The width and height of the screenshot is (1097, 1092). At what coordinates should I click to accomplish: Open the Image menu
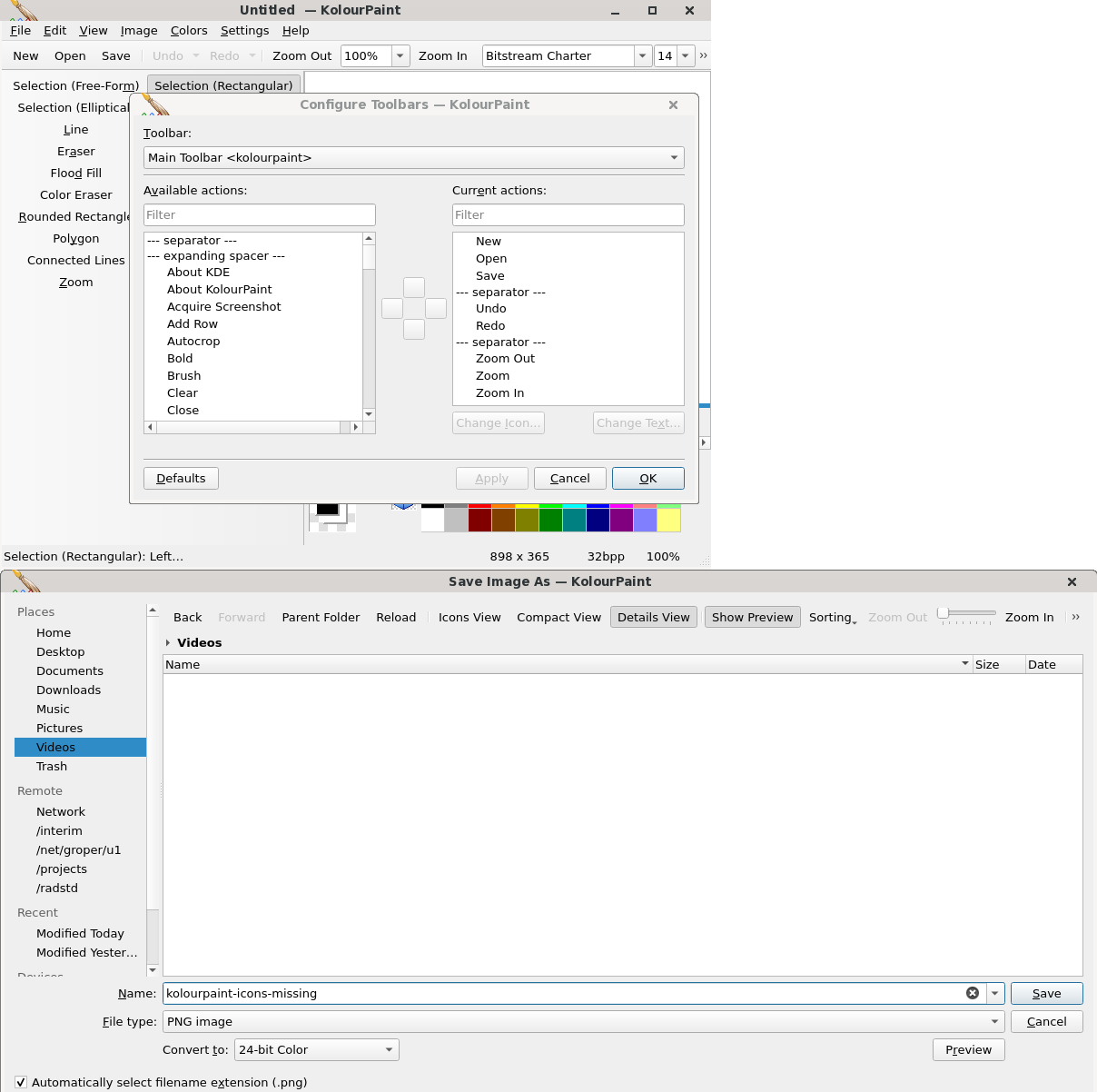139,30
